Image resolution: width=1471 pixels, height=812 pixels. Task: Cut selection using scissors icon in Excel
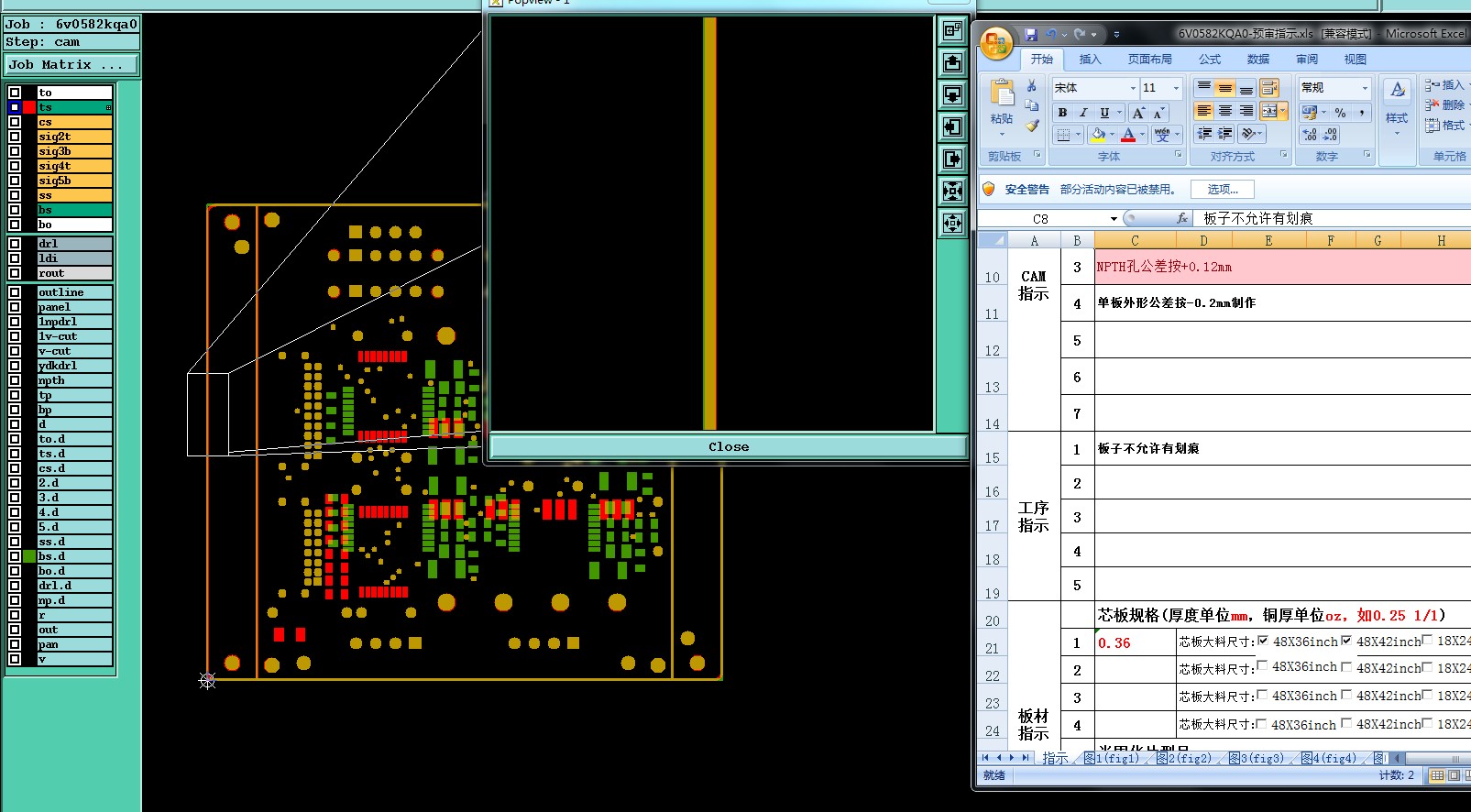[1032, 86]
